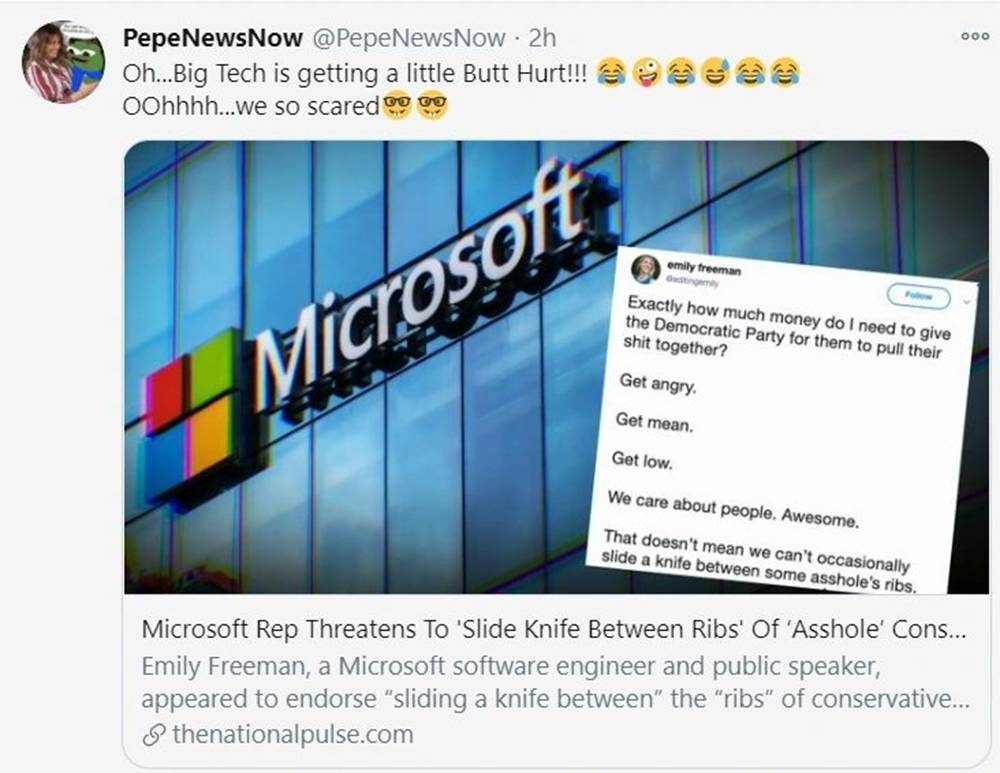The height and width of the screenshot is (773, 1000).
Task: Click the 'Big Tech is getting' tweet text
Action: point(355,73)
